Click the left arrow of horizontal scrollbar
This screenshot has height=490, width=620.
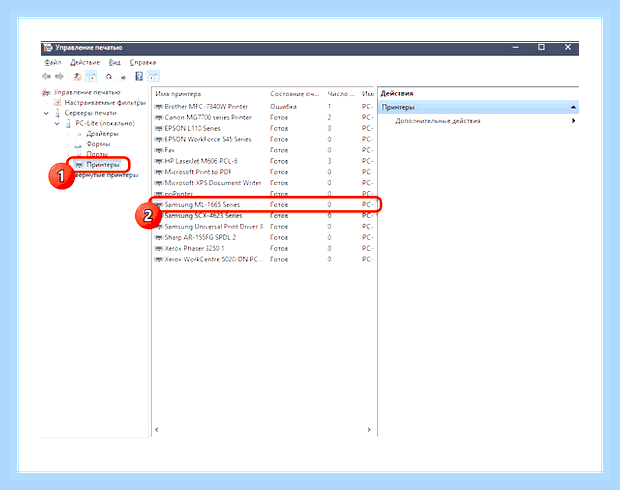(157, 429)
